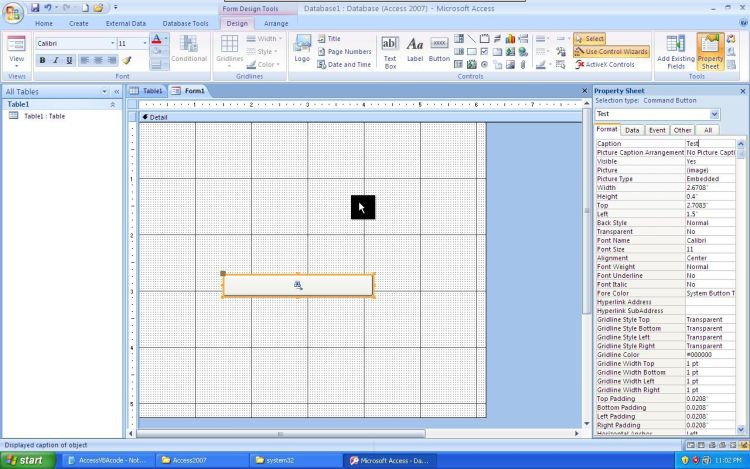
Task: Select the Option Button control
Action: (485, 64)
